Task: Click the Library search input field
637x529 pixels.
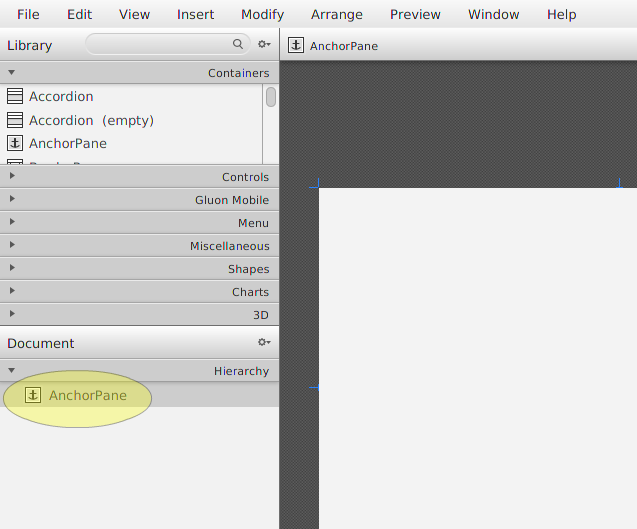Action: point(158,44)
